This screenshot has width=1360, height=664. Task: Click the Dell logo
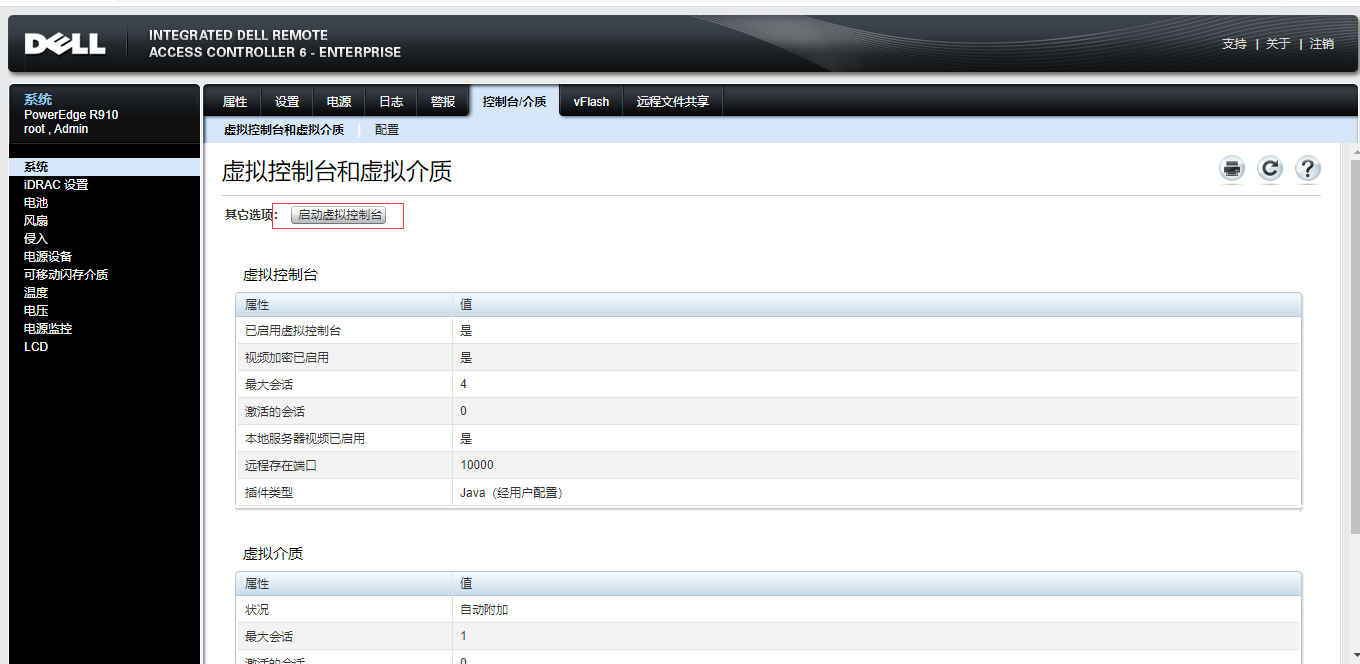click(x=65, y=44)
